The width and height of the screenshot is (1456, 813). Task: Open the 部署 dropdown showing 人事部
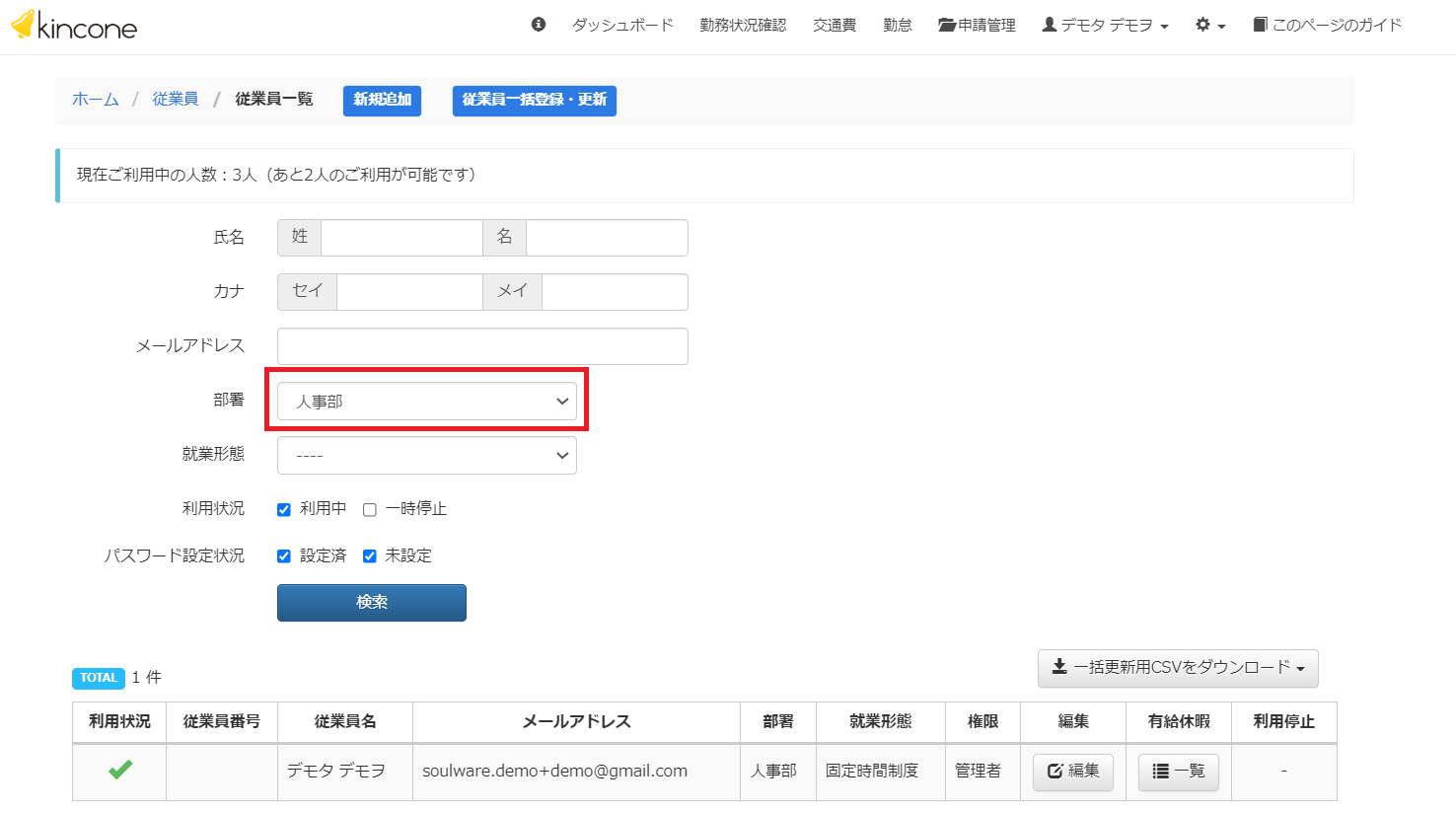[427, 401]
